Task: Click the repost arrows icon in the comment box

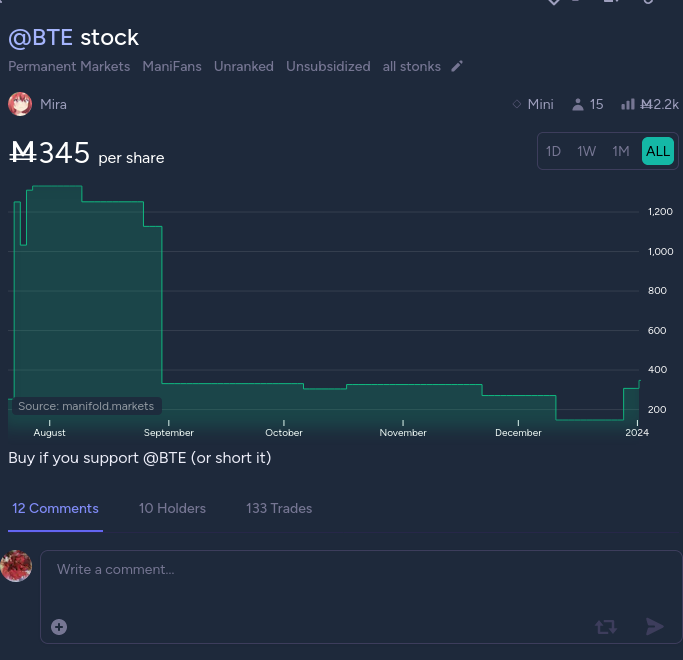Action: point(606,627)
